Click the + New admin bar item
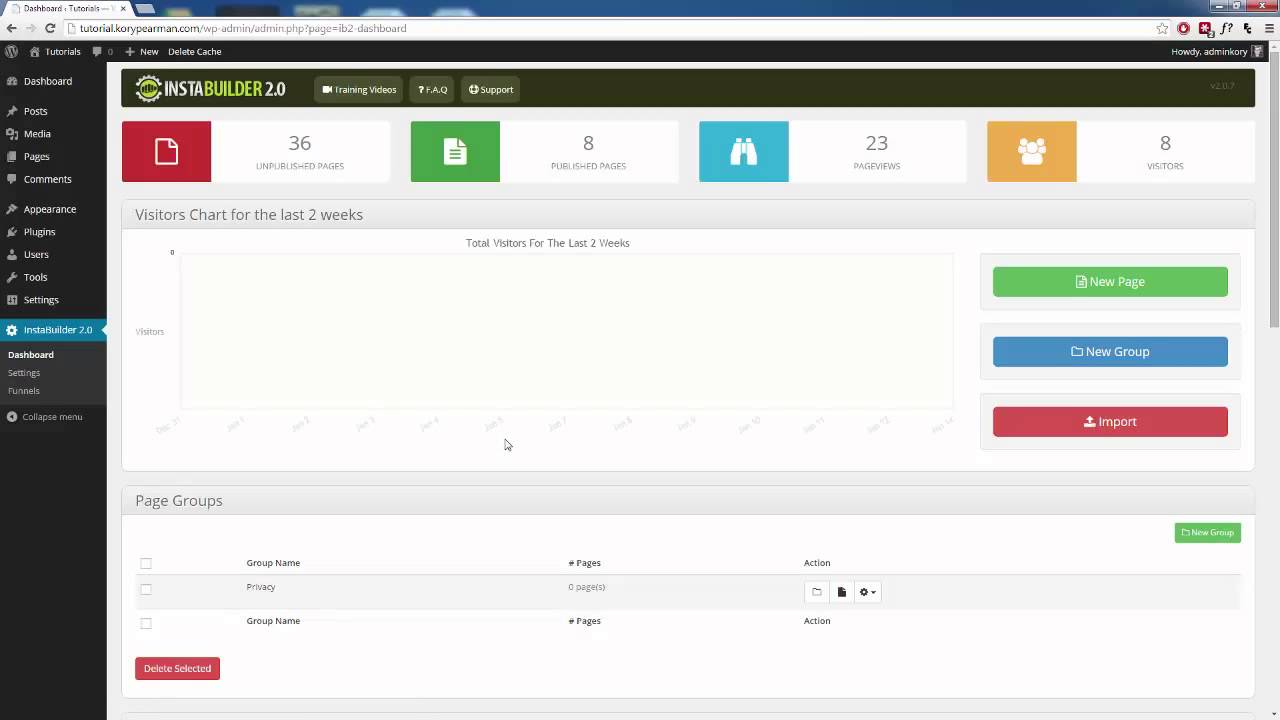Viewport: 1280px width, 720px height. (x=142, y=51)
